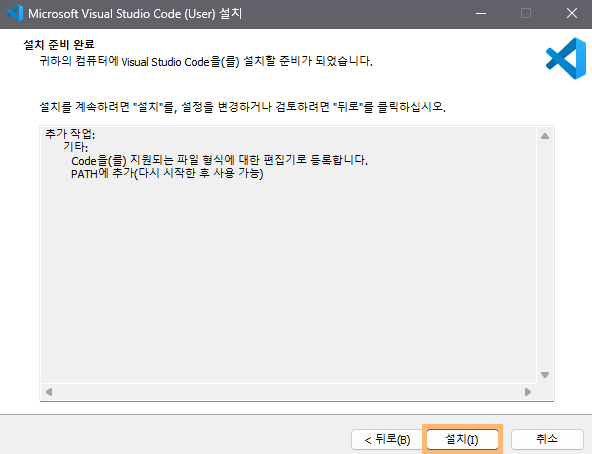Click the '설치 준비 완료' heading
Viewport: 592px width, 454px height.
coord(59,44)
